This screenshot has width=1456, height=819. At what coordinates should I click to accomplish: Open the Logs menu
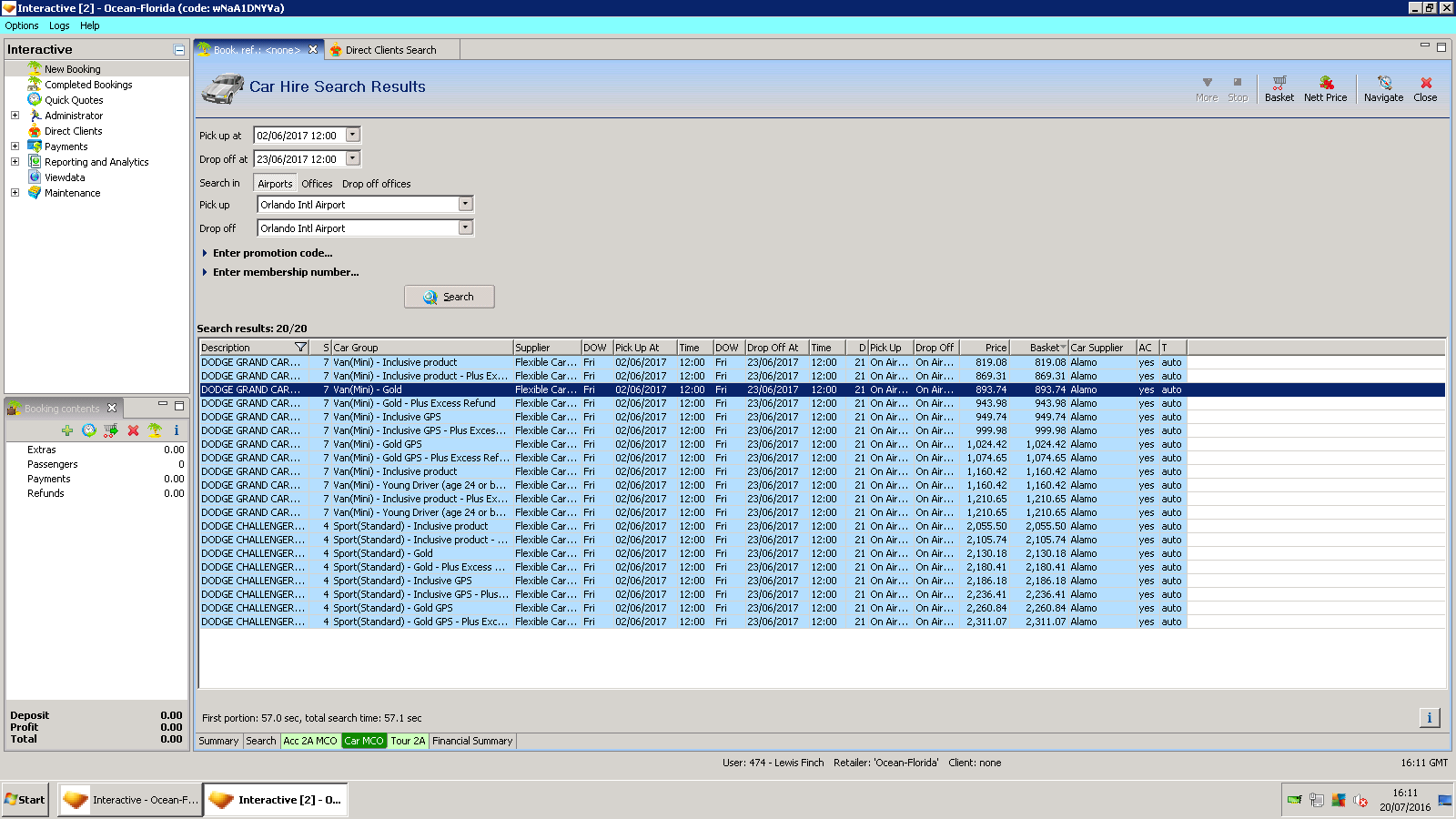(x=59, y=25)
